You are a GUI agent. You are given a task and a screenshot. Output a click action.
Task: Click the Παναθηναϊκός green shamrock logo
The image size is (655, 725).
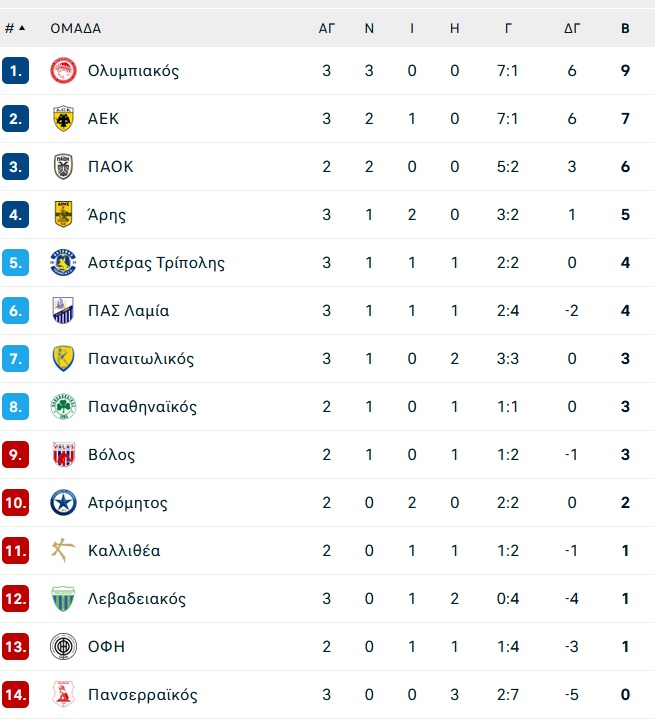tap(63, 407)
